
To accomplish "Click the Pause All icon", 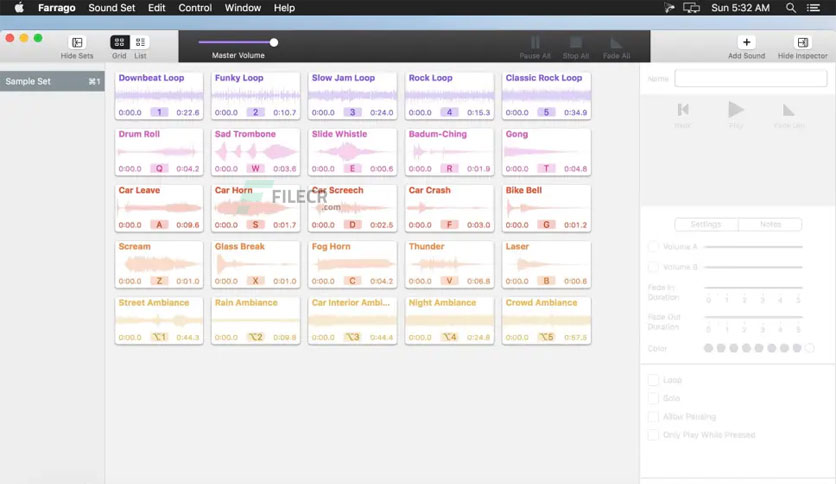I will coord(535,42).
